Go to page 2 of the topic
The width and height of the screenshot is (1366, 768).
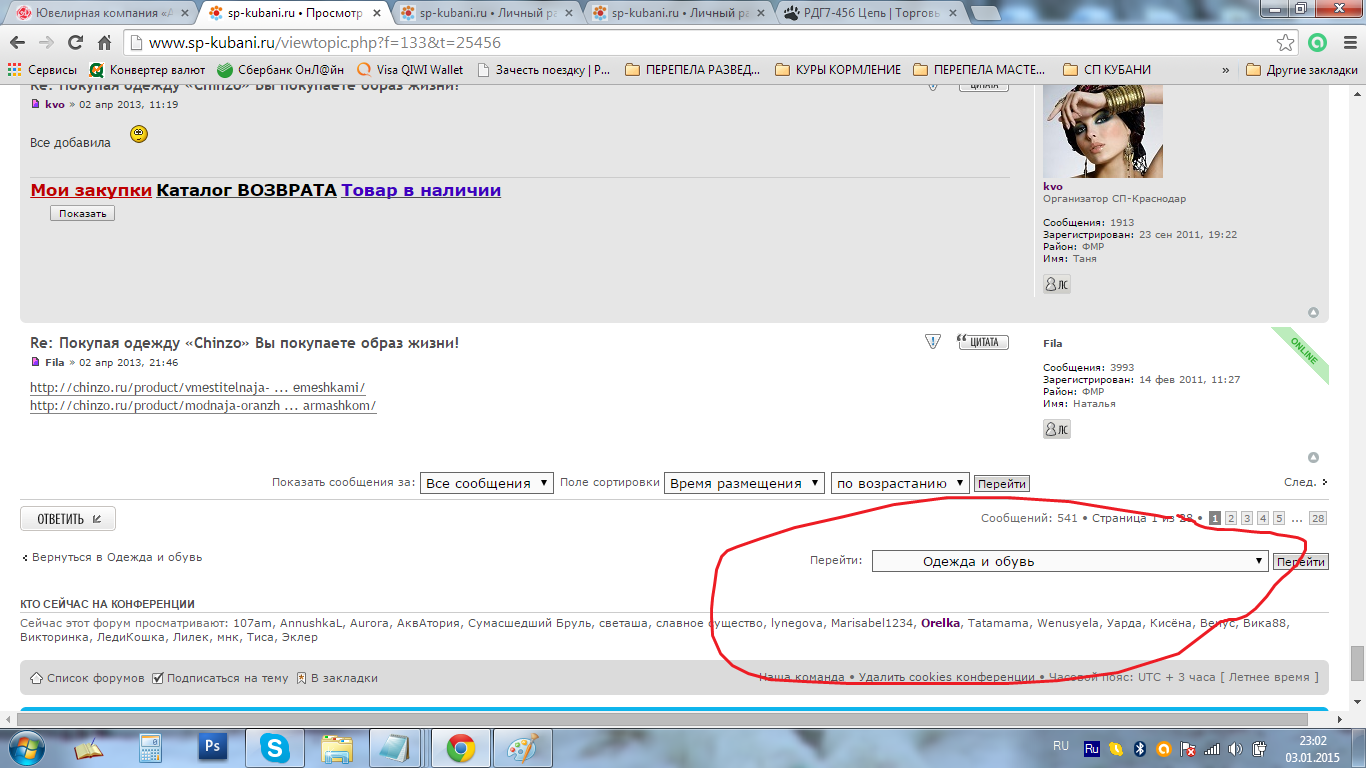click(1231, 518)
